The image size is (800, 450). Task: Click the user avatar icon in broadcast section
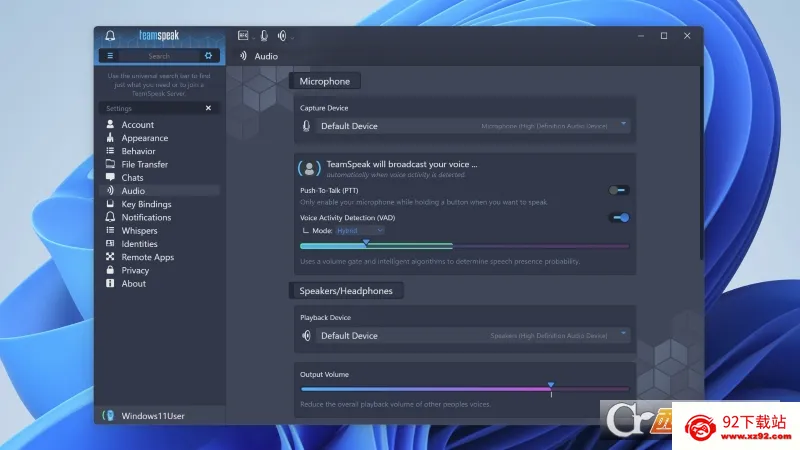[x=309, y=168]
